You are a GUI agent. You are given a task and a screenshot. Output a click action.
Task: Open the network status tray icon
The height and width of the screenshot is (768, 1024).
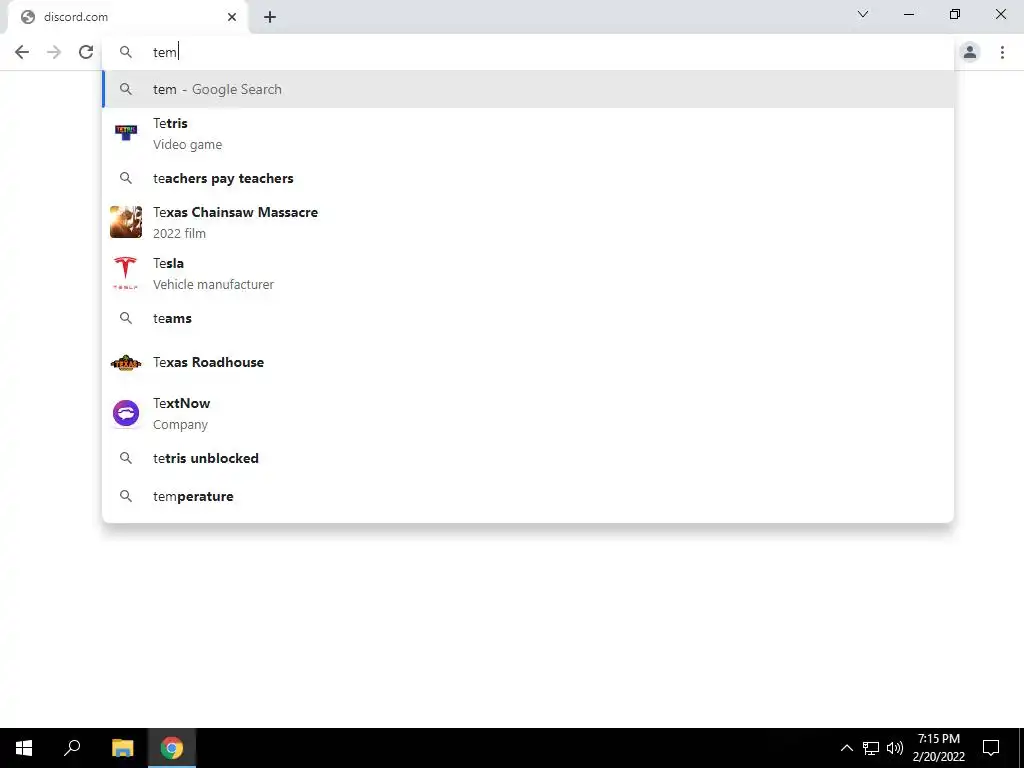click(x=871, y=748)
